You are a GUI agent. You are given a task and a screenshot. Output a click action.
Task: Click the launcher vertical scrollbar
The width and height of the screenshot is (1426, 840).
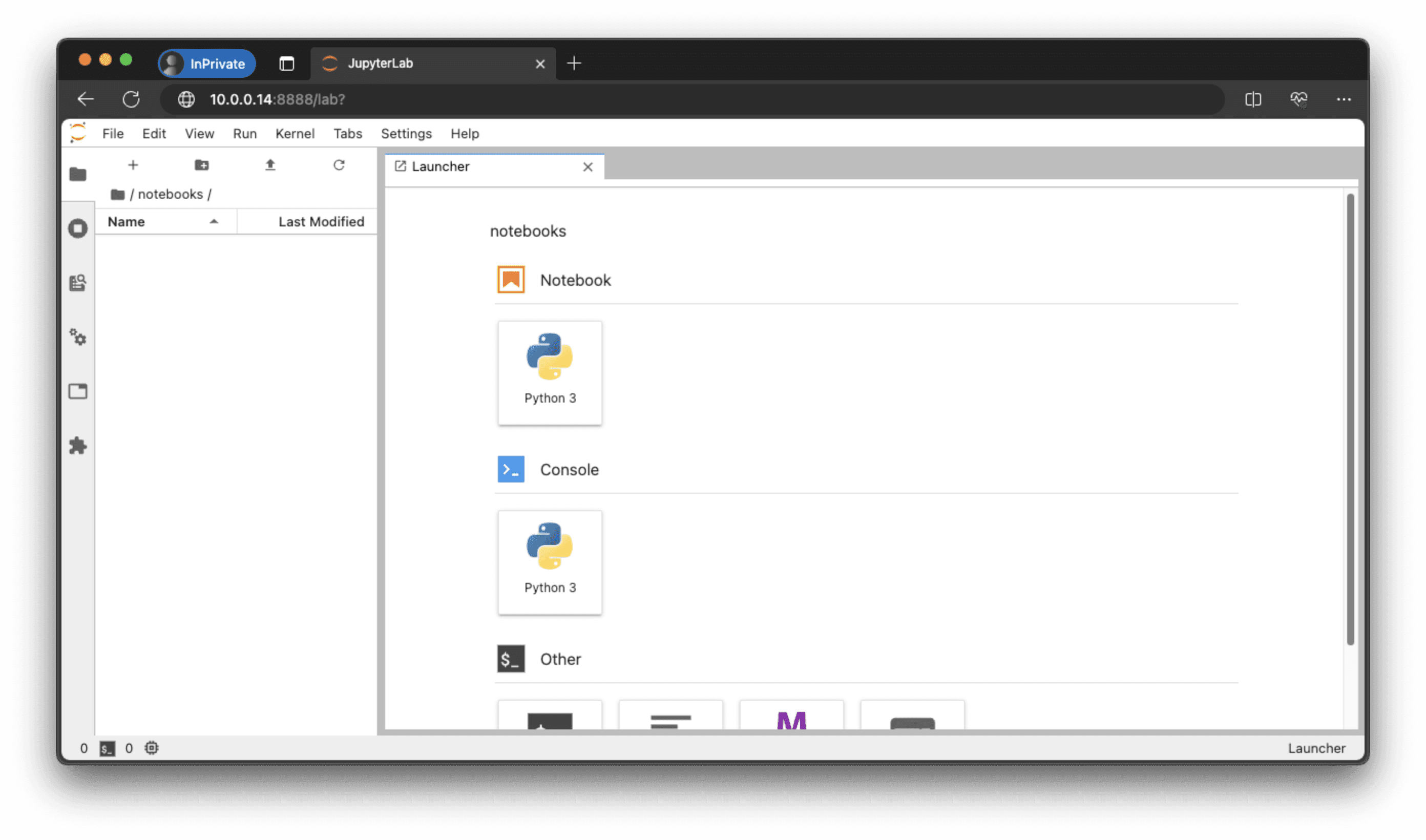pos(1350,419)
